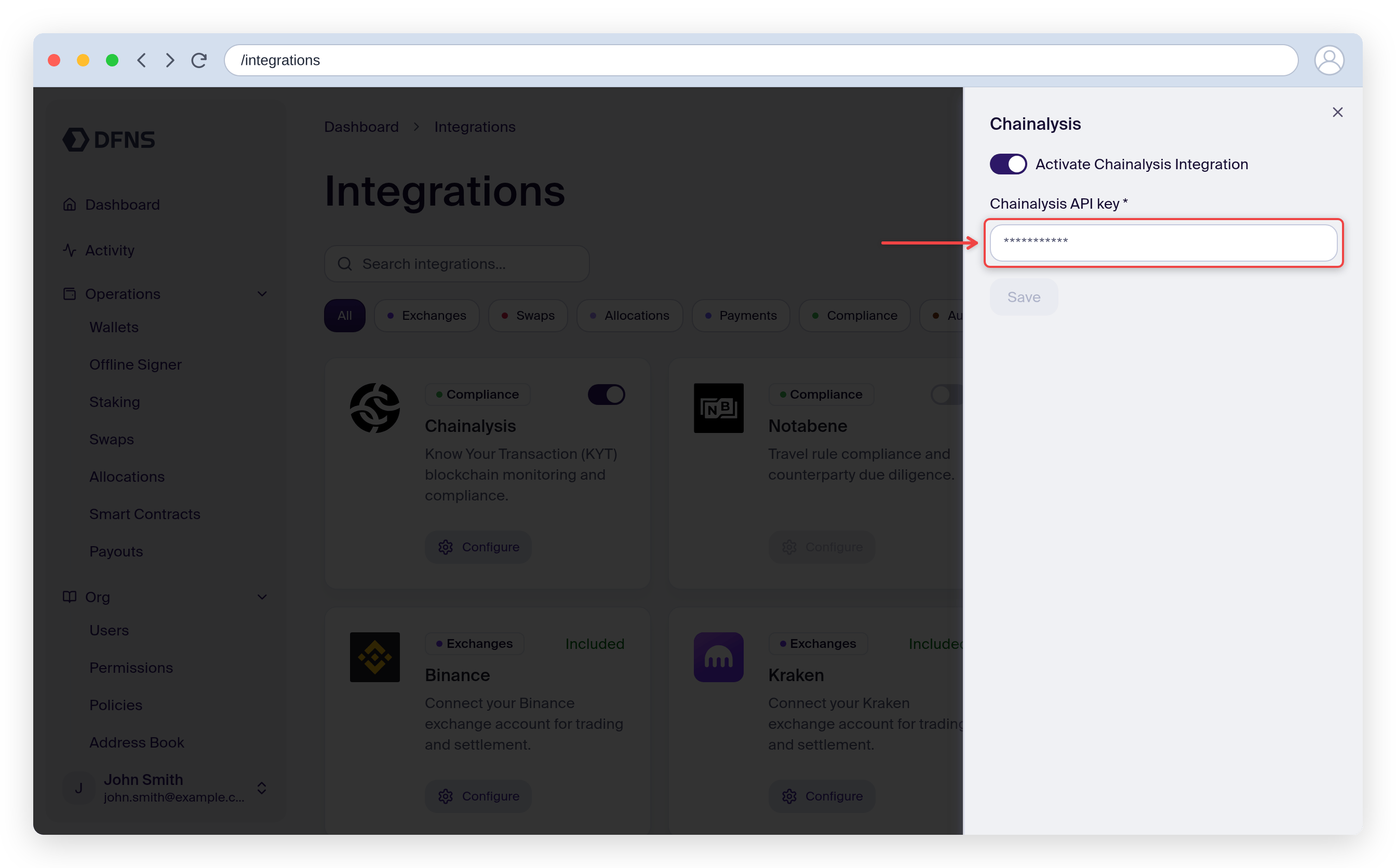Image resolution: width=1396 pixels, height=868 pixels.
Task: Open Activity in sidebar
Action: [x=110, y=250]
